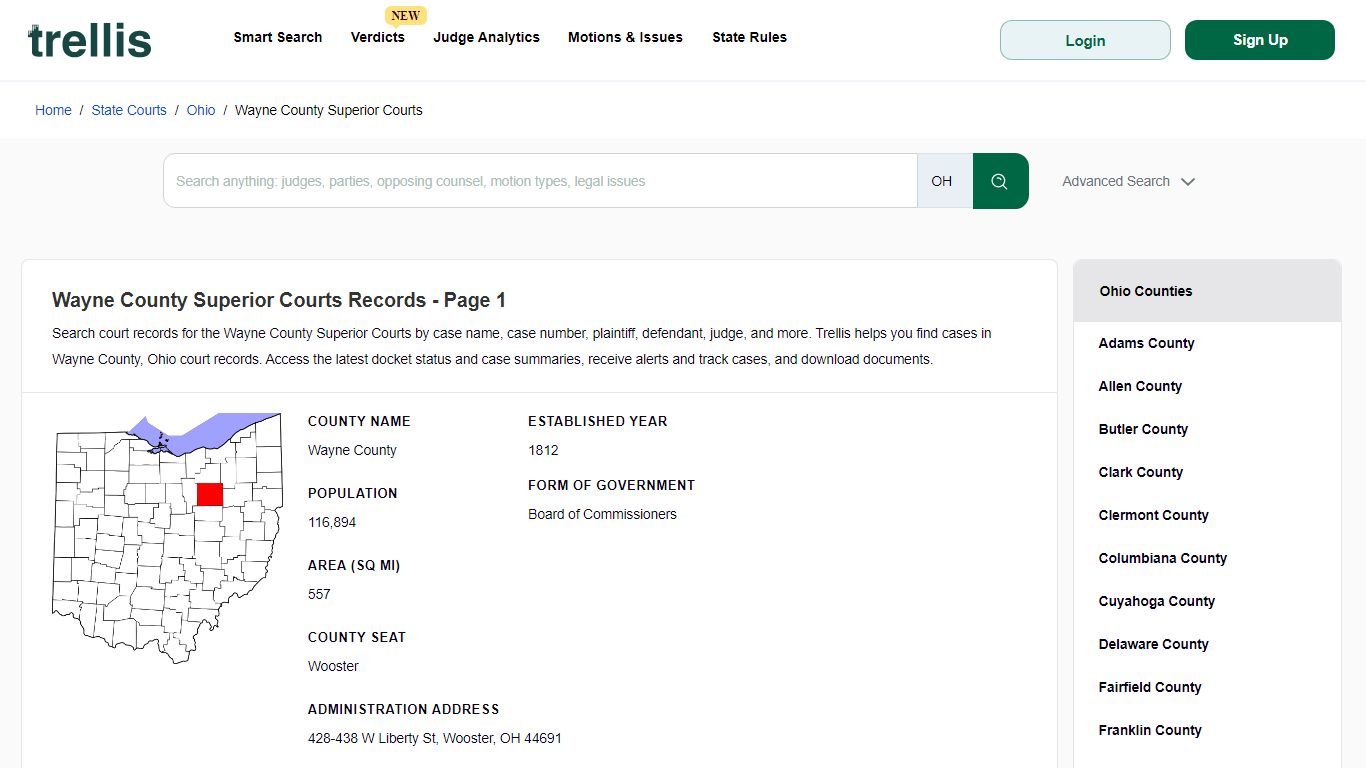
Task: Open Motions & Issues
Action: (x=625, y=37)
